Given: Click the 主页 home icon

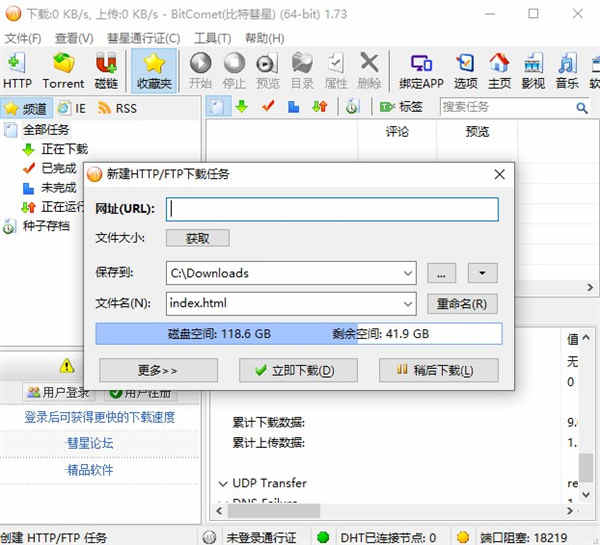Looking at the screenshot, I should click(x=500, y=70).
